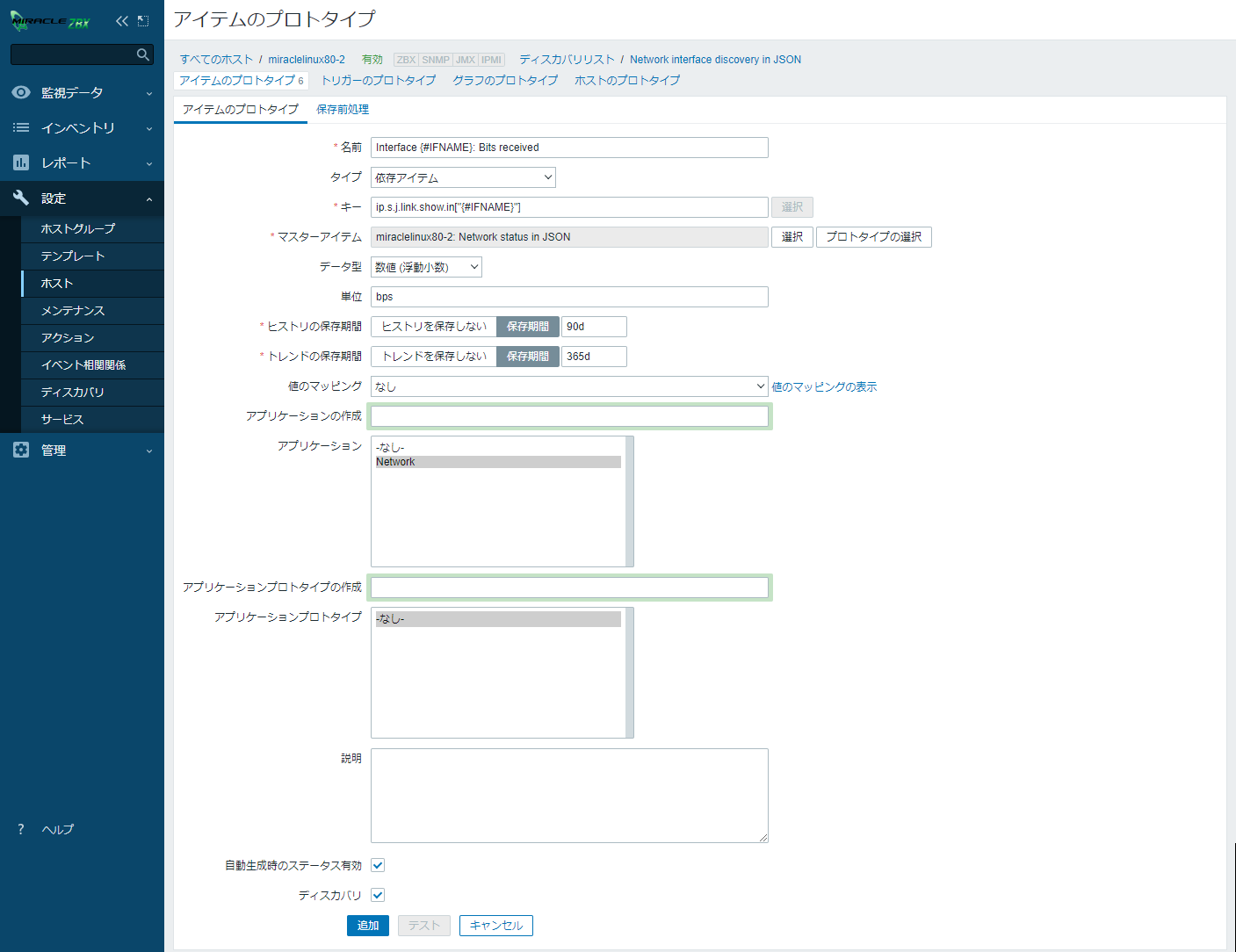Click the 管理 gear icon
Screen dimensions: 1236x952
point(21,450)
